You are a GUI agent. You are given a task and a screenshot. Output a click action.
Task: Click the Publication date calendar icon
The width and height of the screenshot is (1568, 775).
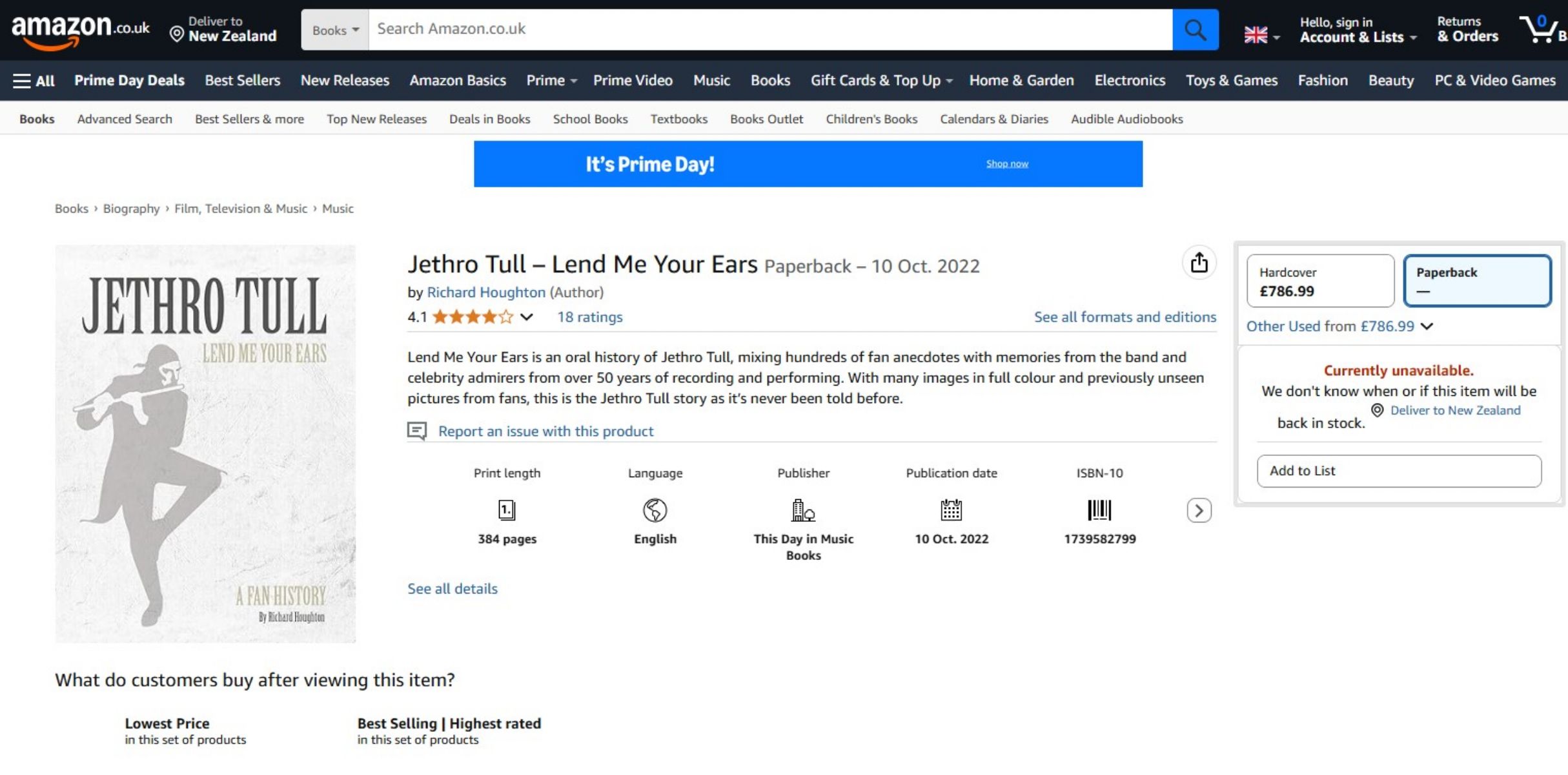[x=951, y=510]
